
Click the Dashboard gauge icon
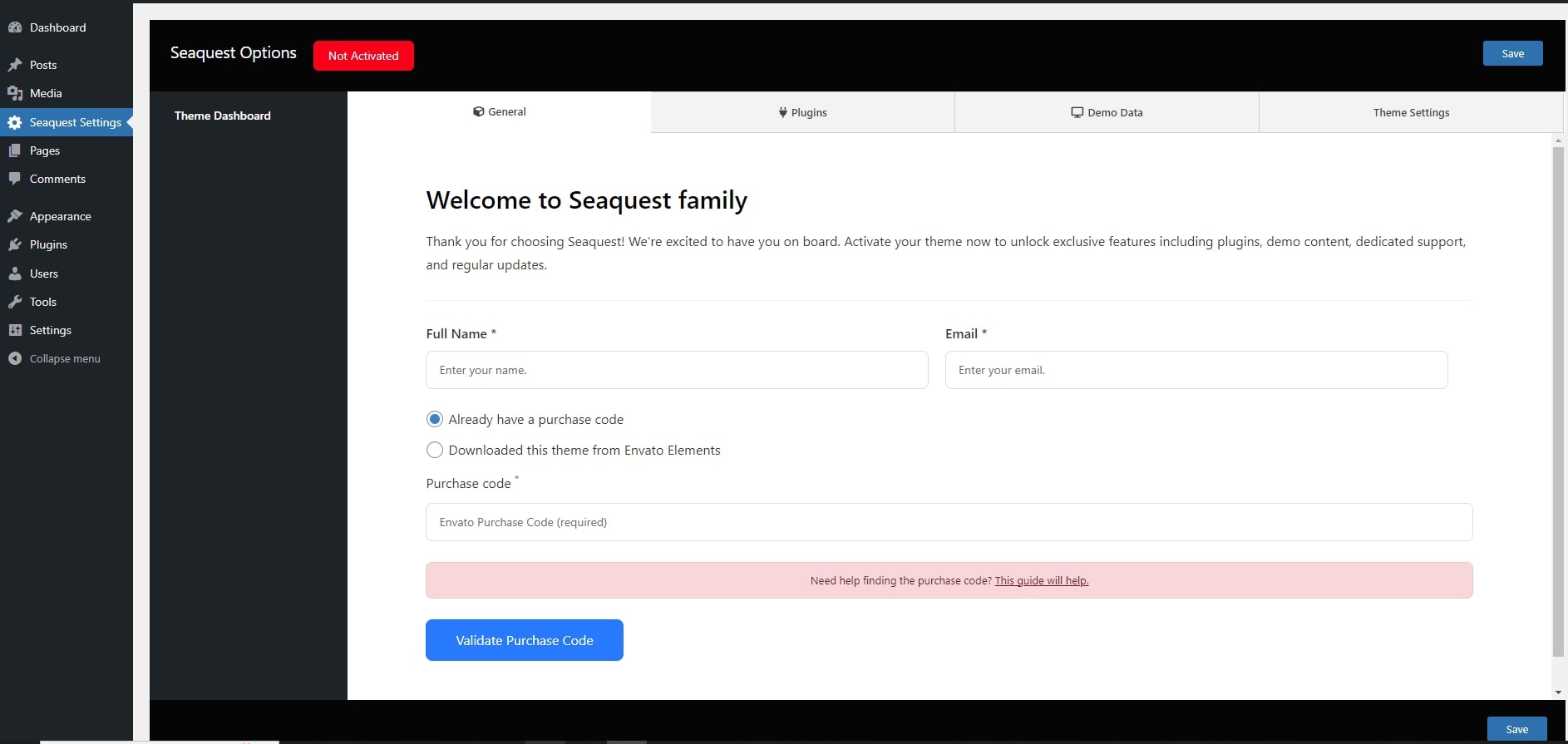[x=15, y=27]
